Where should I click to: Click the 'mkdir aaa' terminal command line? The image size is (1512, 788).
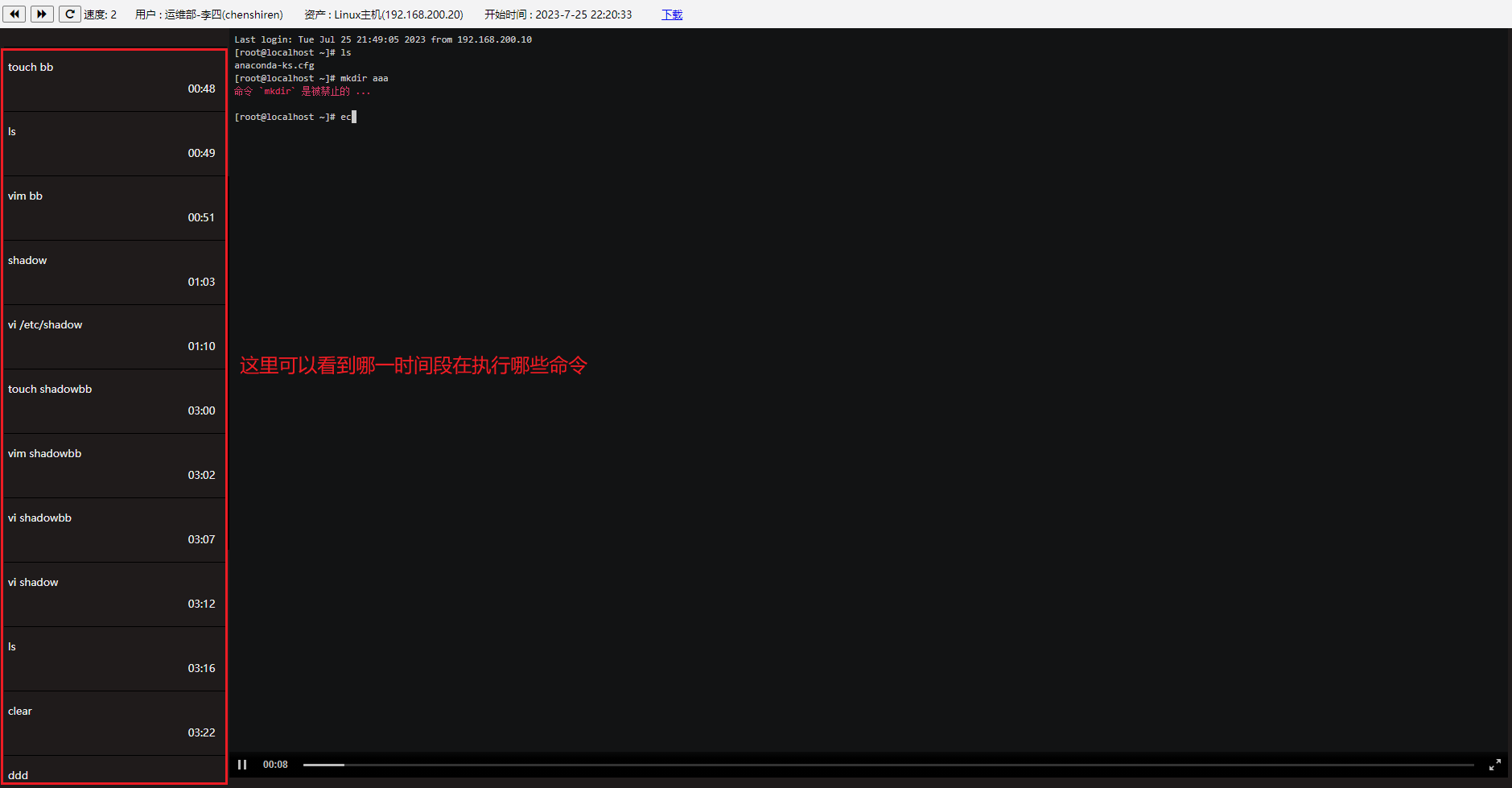tap(311, 78)
